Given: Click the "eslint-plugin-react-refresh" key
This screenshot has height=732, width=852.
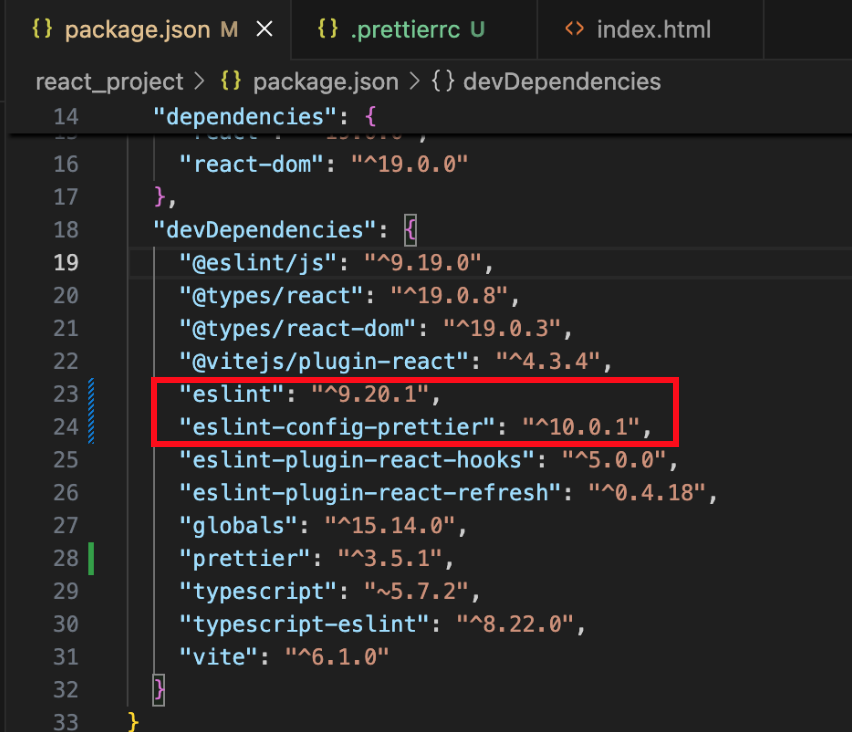Looking at the screenshot, I should [371, 493].
